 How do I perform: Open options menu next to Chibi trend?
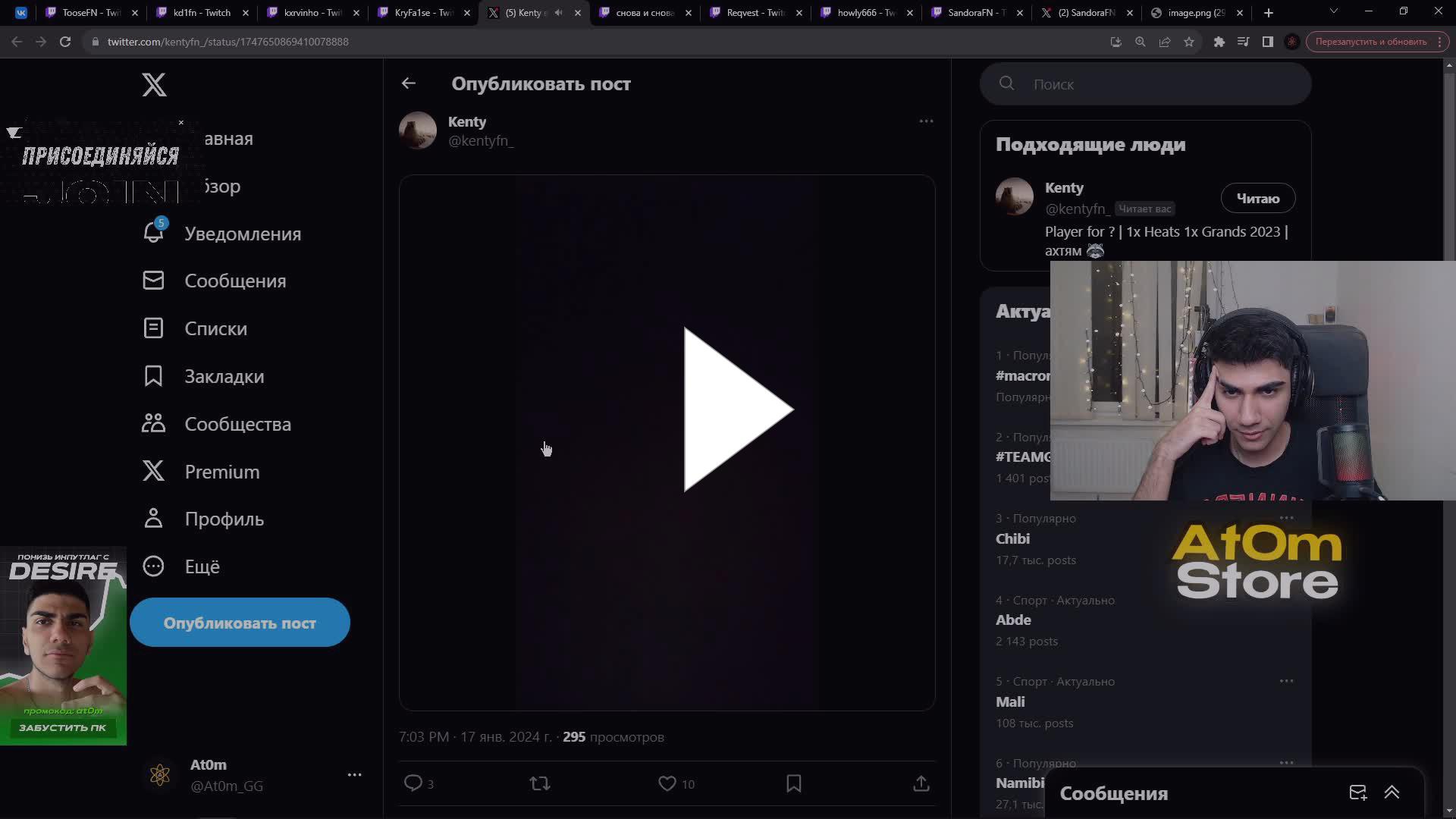click(x=1287, y=518)
